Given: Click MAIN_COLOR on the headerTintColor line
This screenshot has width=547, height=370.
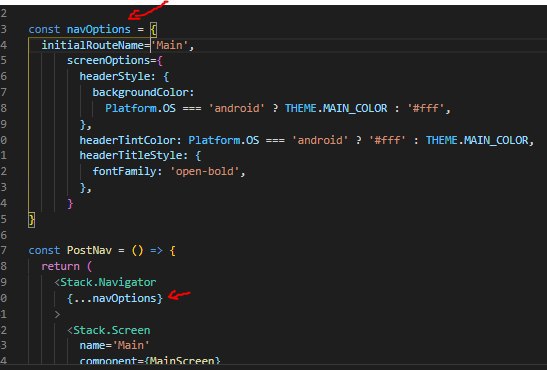Looking at the screenshot, I should tap(496, 140).
